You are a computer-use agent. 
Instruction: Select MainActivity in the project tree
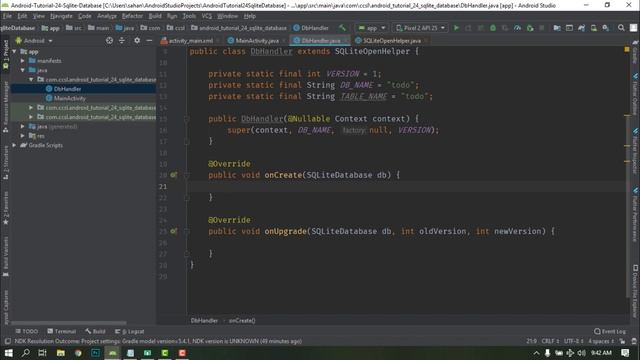pos(69,98)
